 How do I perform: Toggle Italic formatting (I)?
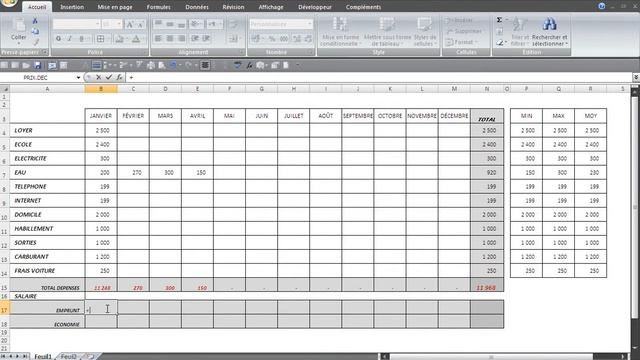70,39
